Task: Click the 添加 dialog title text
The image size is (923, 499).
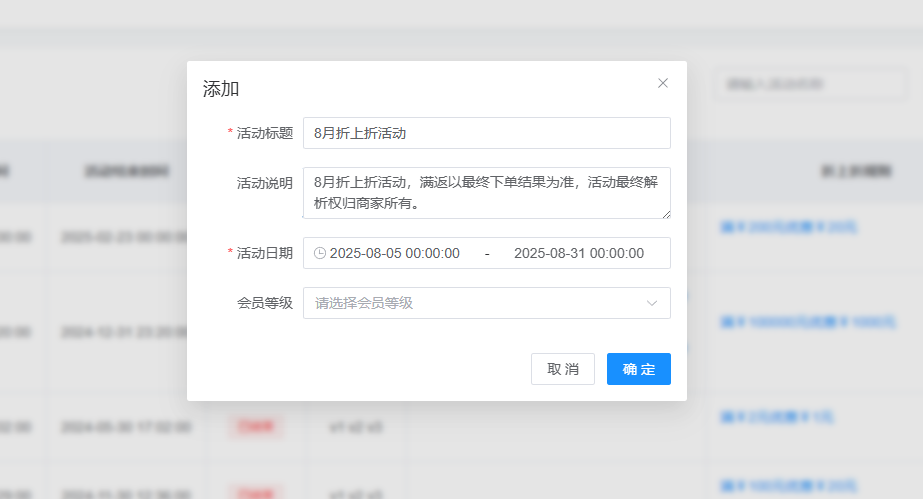Action: [x=221, y=89]
